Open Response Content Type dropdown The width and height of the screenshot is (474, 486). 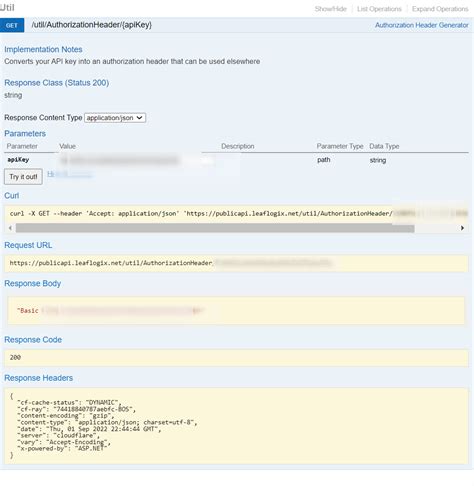[115, 118]
